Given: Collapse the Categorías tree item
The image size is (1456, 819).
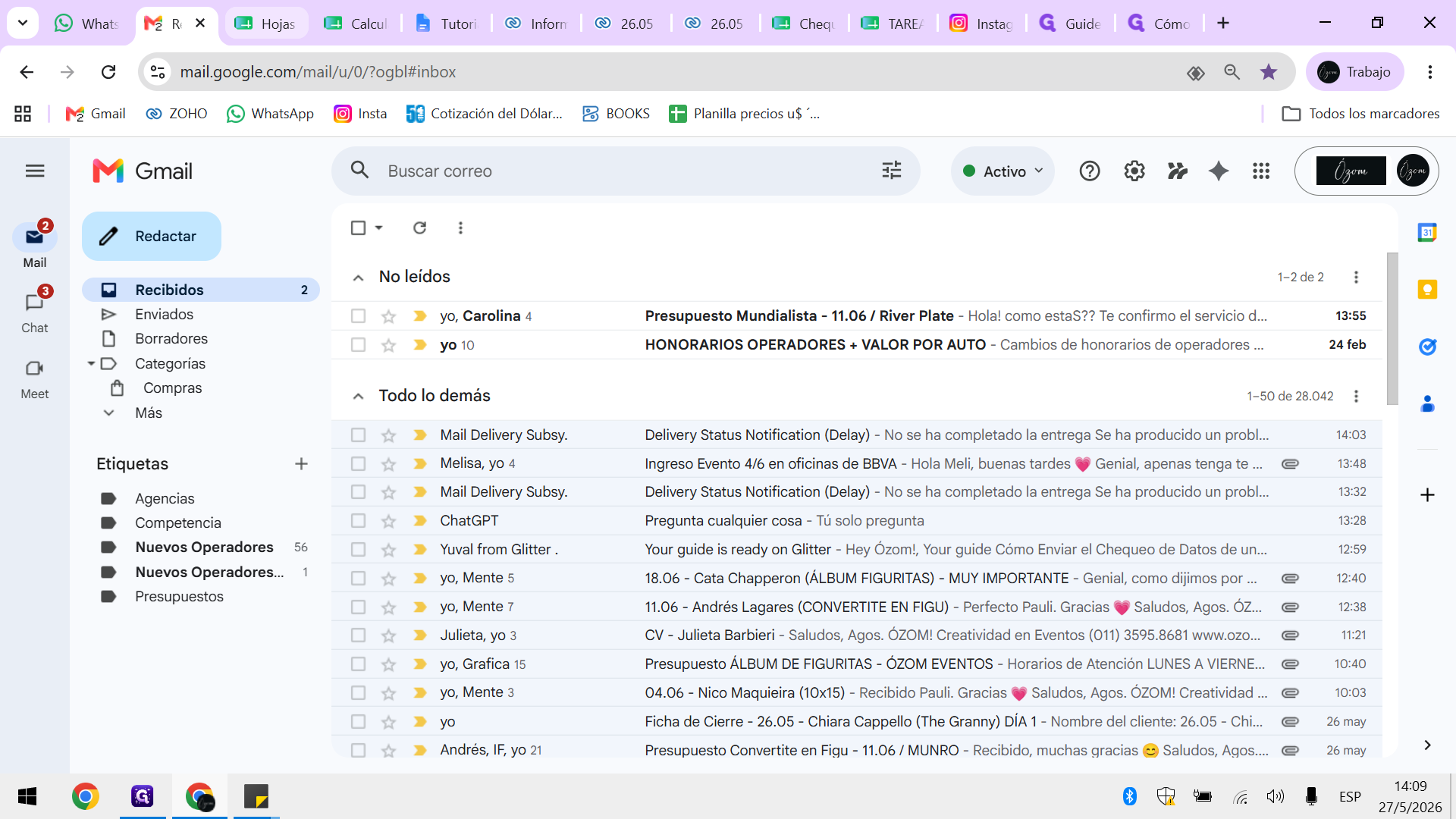Looking at the screenshot, I should click(x=91, y=364).
